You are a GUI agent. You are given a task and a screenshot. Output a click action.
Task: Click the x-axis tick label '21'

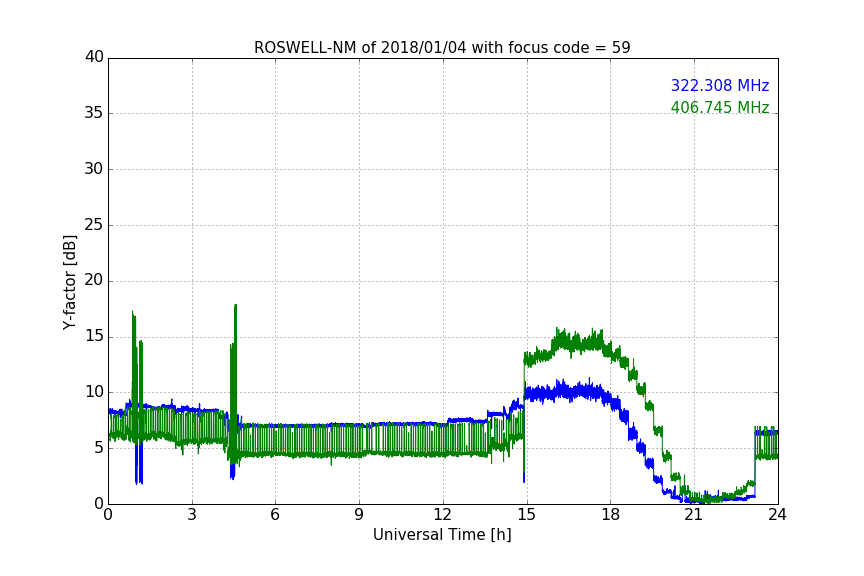pyautogui.click(x=694, y=515)
